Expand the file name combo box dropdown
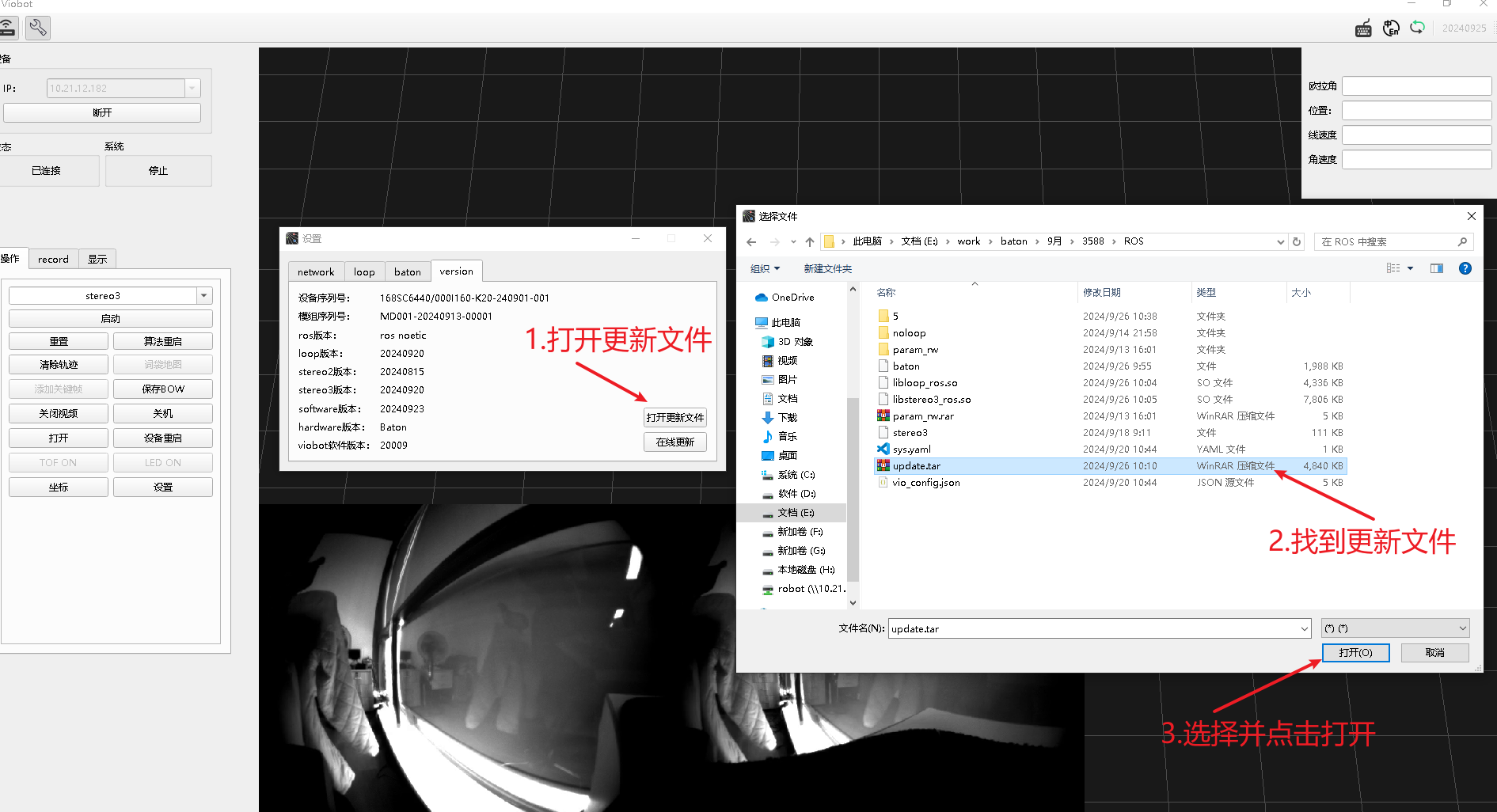1497x812 pixels. [x=1304, y=629]
